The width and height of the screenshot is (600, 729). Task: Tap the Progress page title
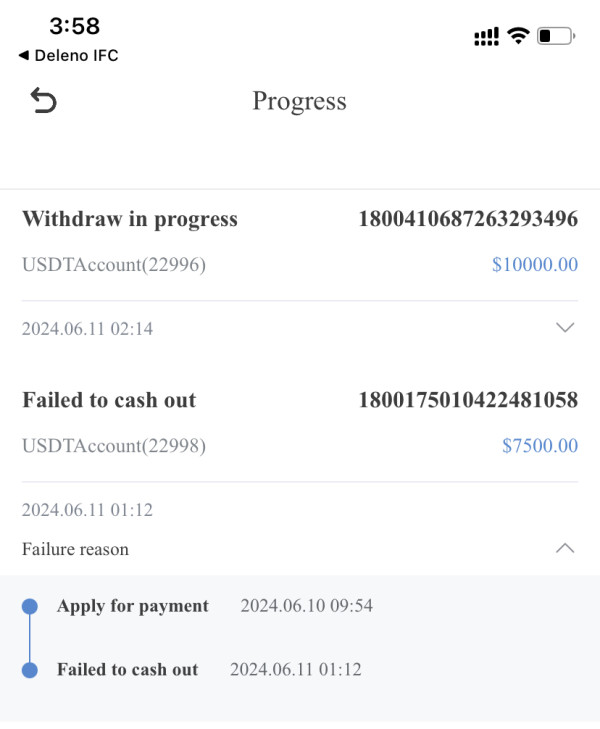[299, 101]
